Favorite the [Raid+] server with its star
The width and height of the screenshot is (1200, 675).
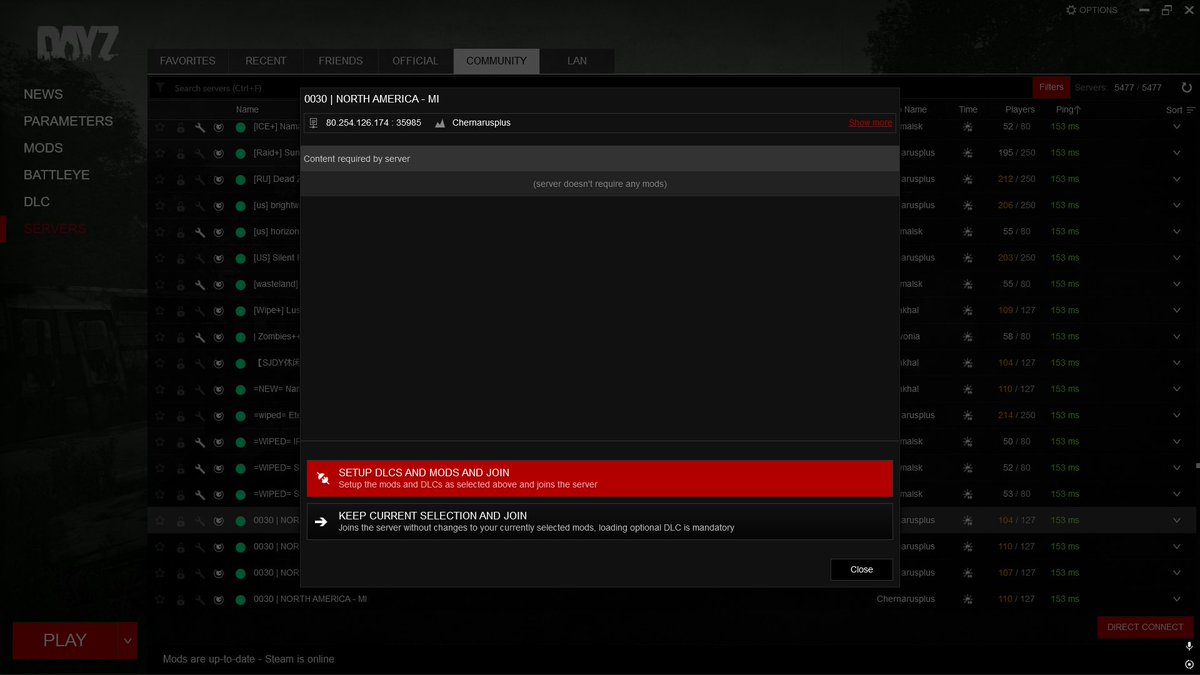(160, 153)
